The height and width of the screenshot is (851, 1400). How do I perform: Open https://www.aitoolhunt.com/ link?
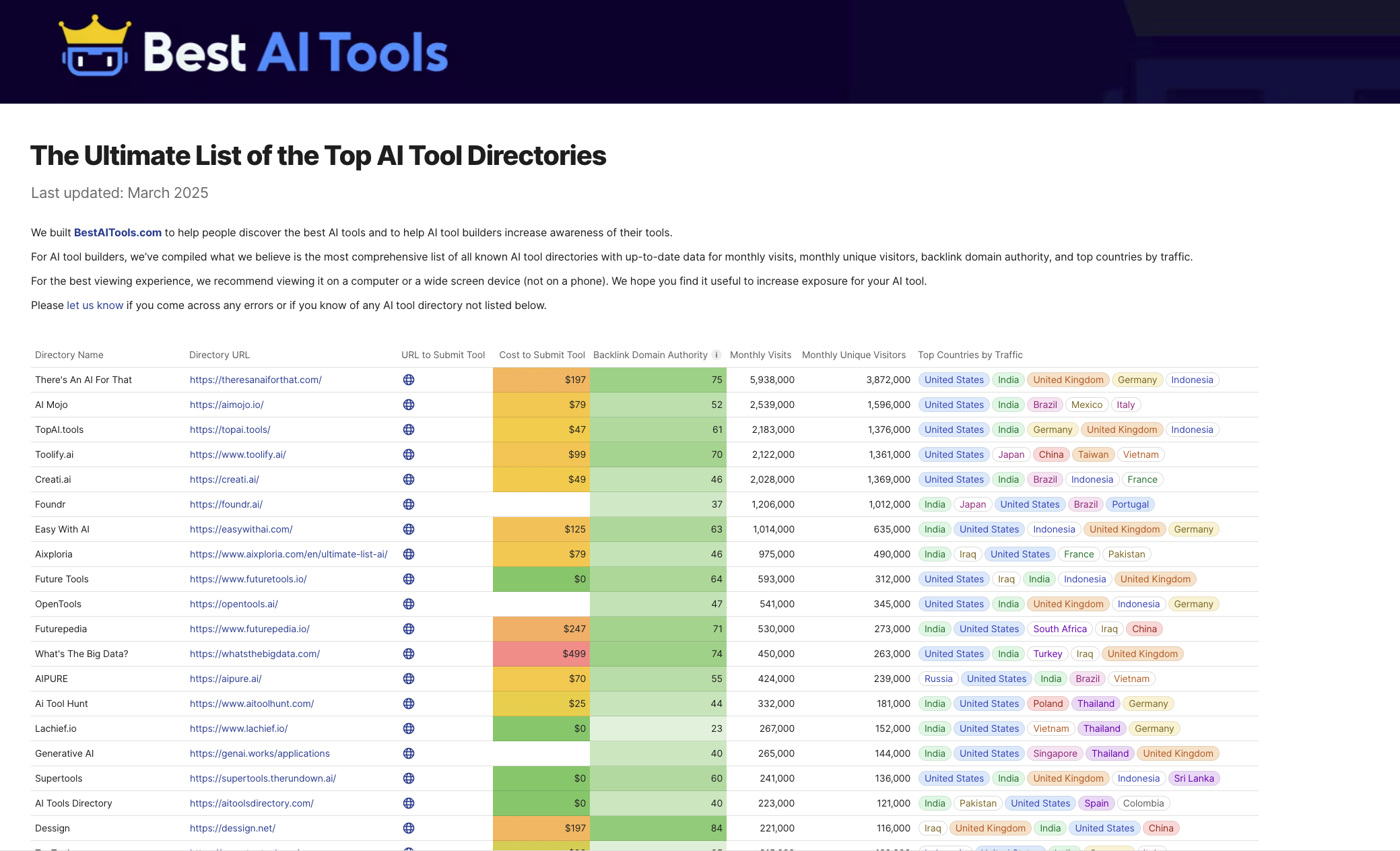point(252,704)
